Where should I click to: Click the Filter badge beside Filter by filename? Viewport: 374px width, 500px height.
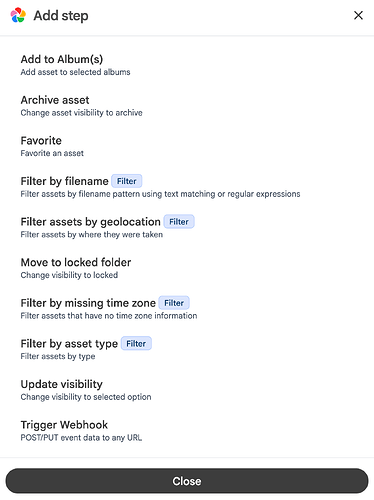[x=127, y=181]
